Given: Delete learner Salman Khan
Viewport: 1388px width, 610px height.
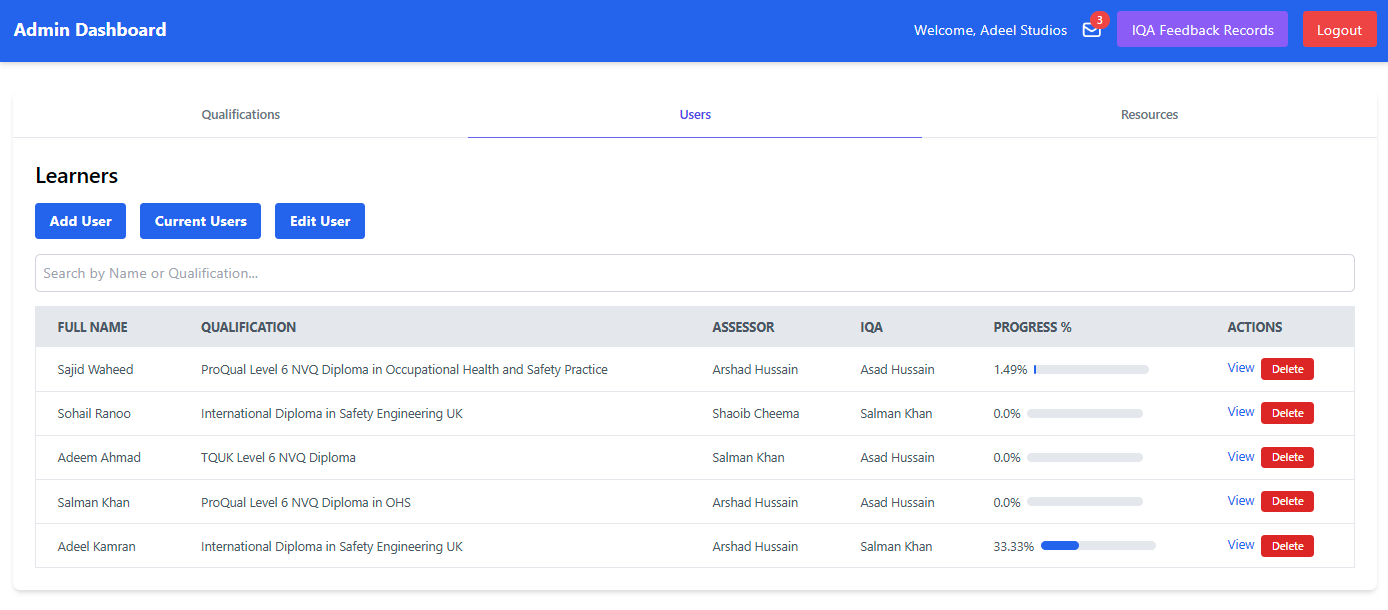Looking at the screenshot, I should coord(1287,501).
